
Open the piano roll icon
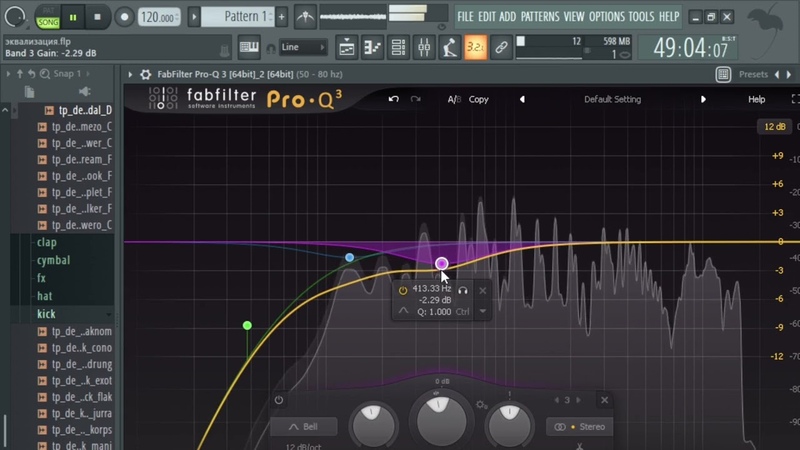tap(372, 48)
